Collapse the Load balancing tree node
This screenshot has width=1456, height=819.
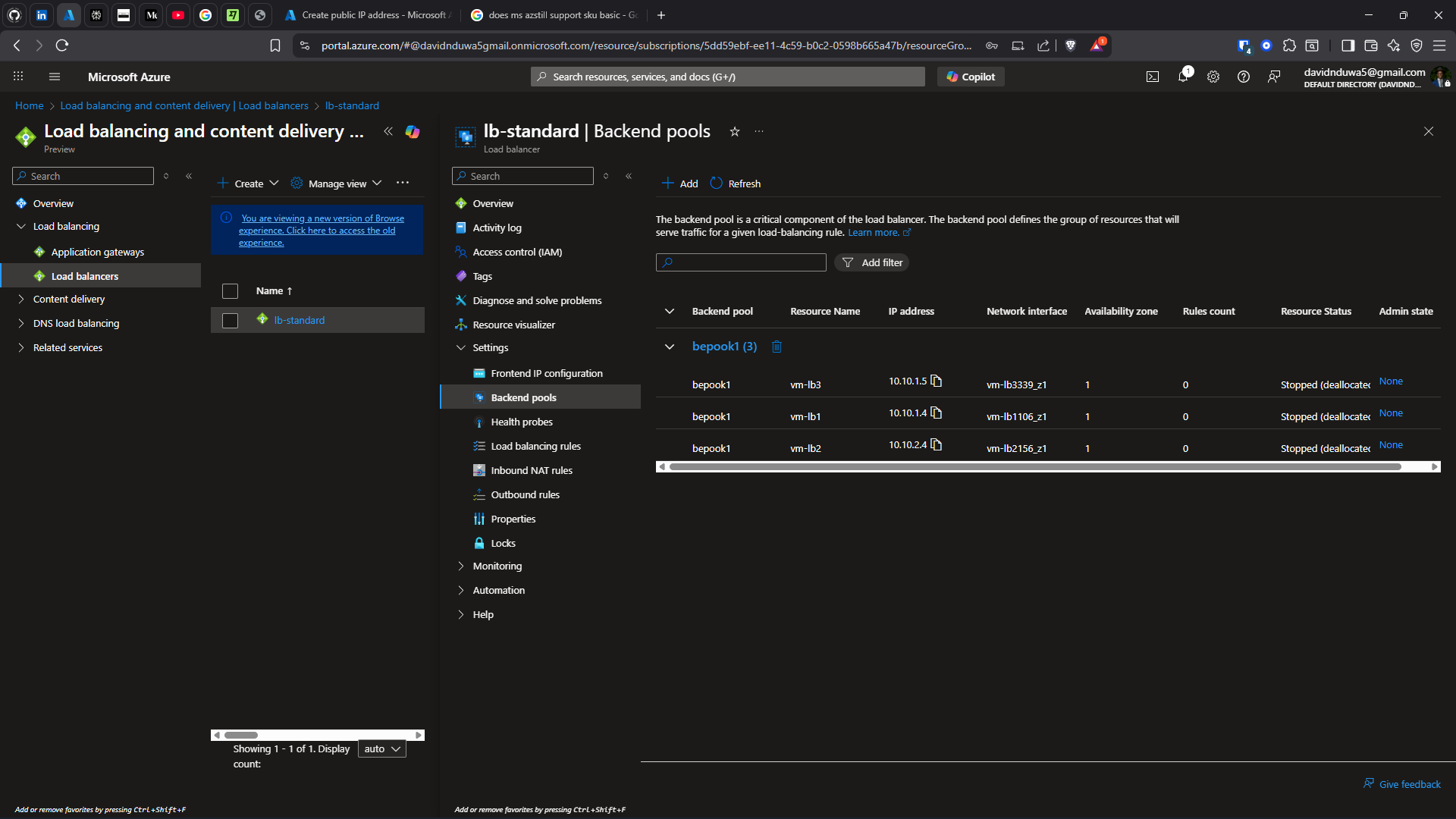pos(21,226)
